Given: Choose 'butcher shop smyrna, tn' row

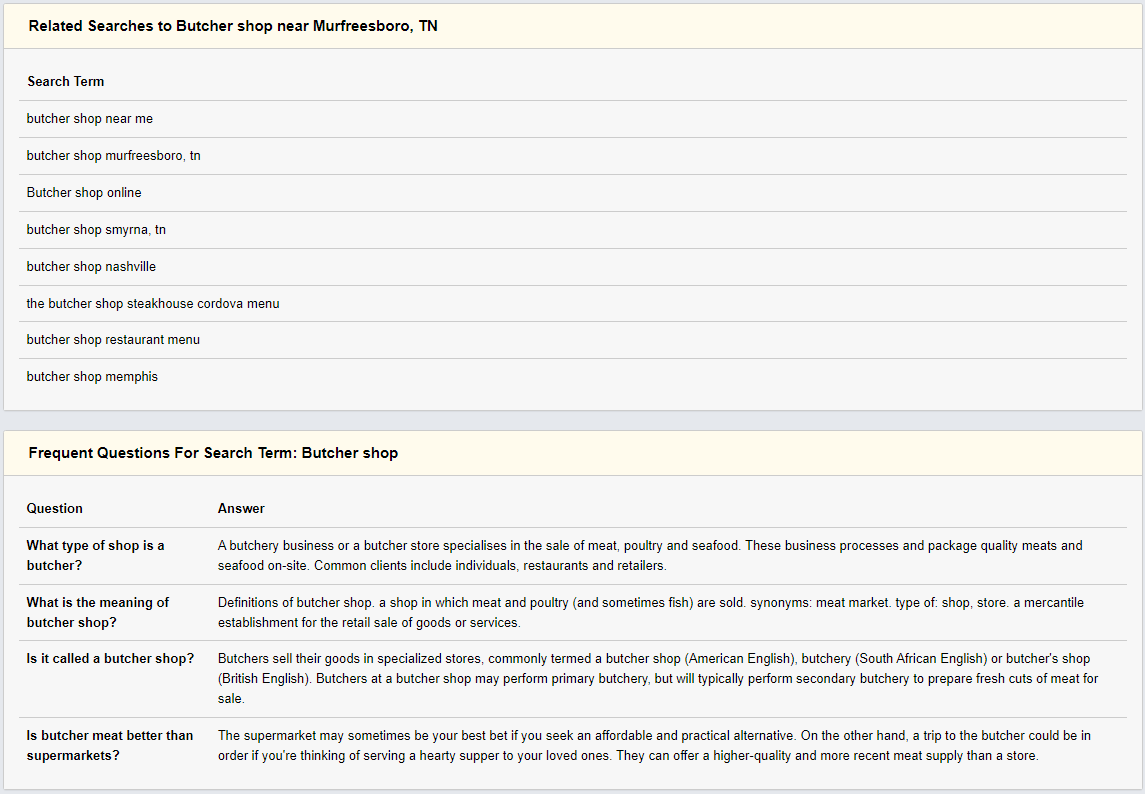Looking at the screenshot, I should 96,230.
